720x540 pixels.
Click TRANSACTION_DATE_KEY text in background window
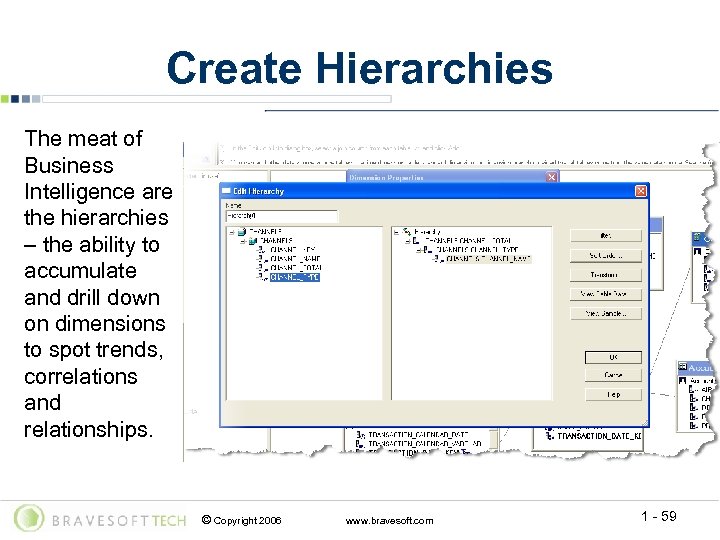(x=599, y=436)
